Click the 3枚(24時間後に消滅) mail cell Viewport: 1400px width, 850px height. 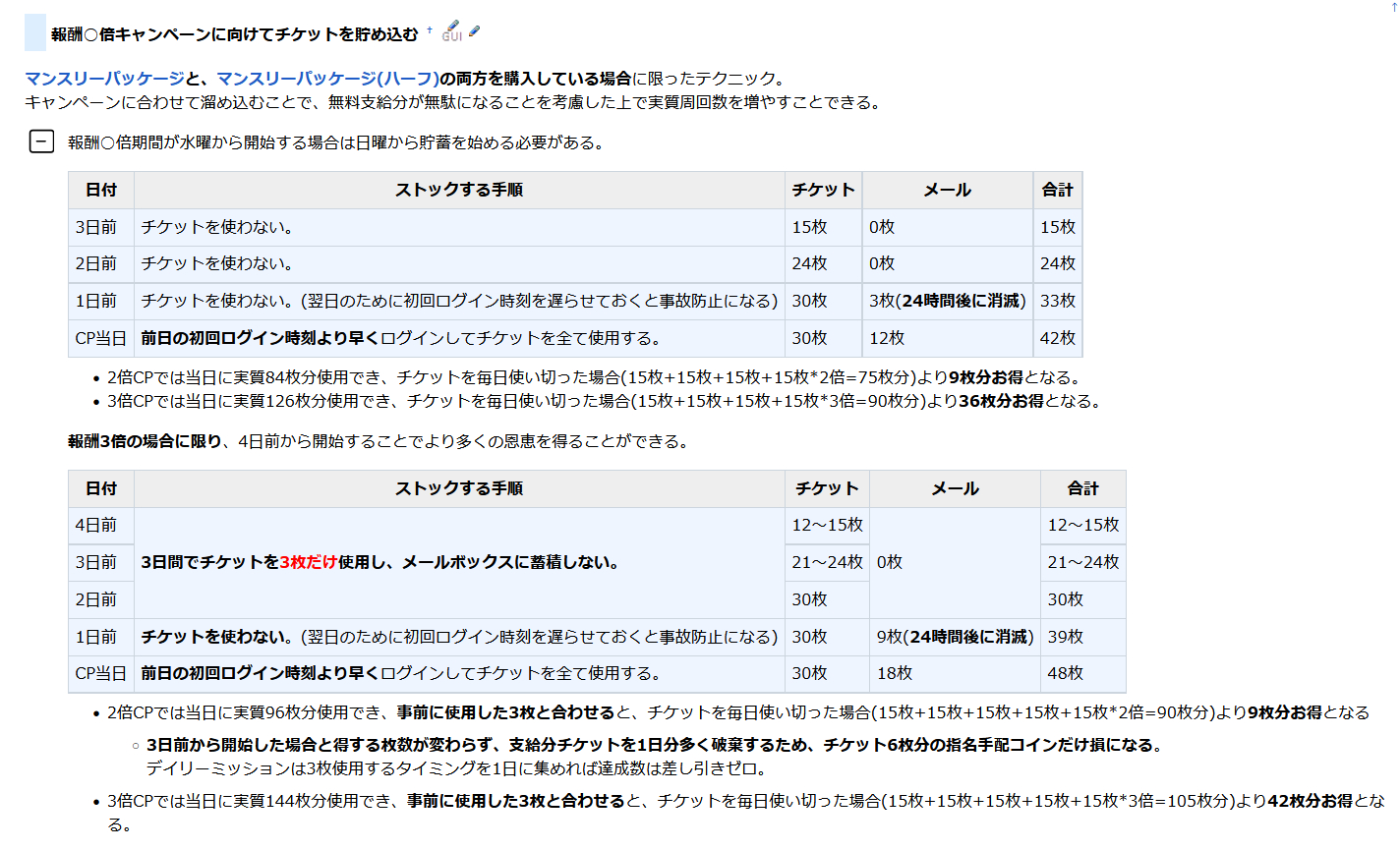947,301
